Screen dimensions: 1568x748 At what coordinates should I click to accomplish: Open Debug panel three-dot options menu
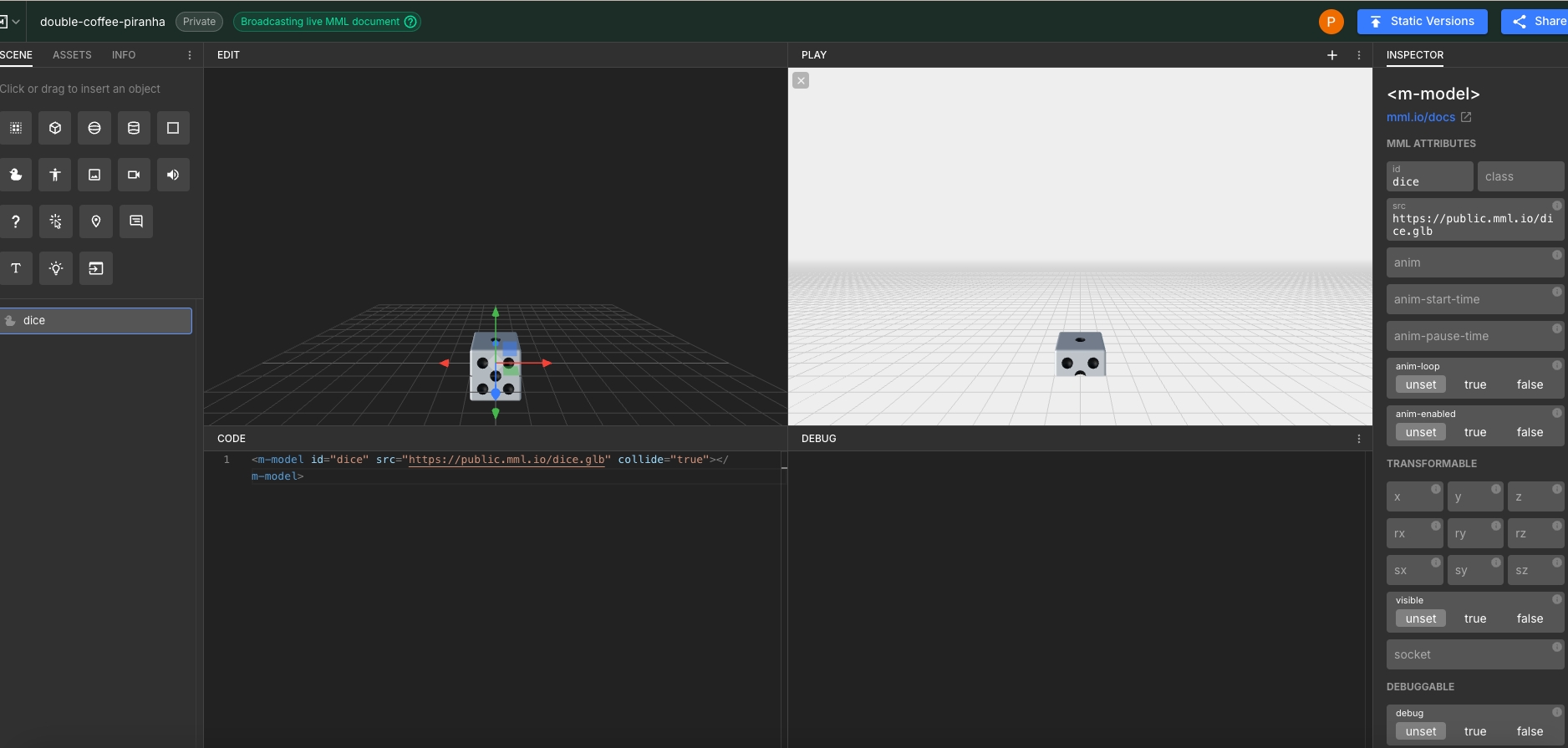click(x=1359, y=439)
